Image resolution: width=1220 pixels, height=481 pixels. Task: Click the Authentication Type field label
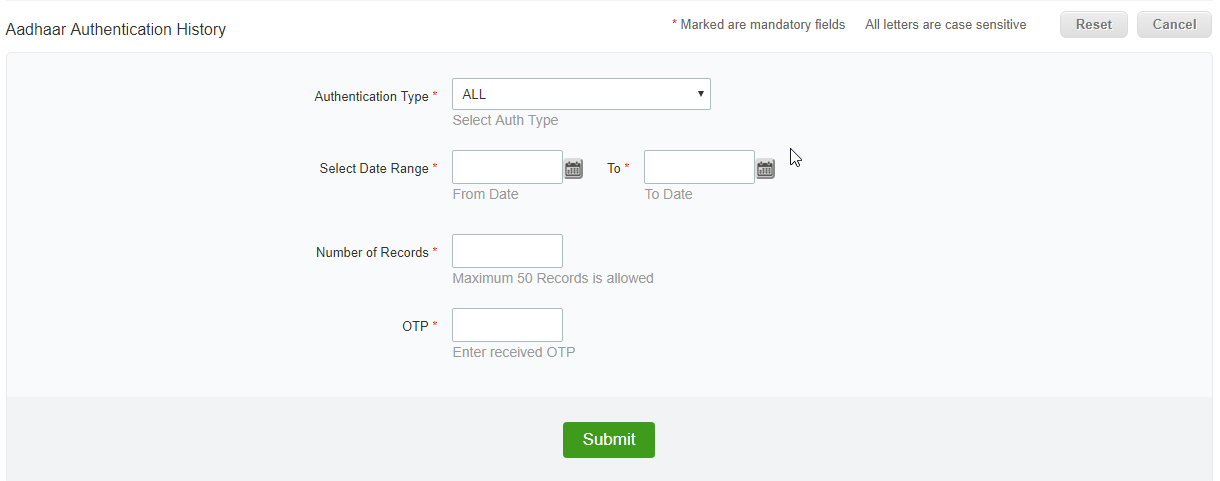372,97
